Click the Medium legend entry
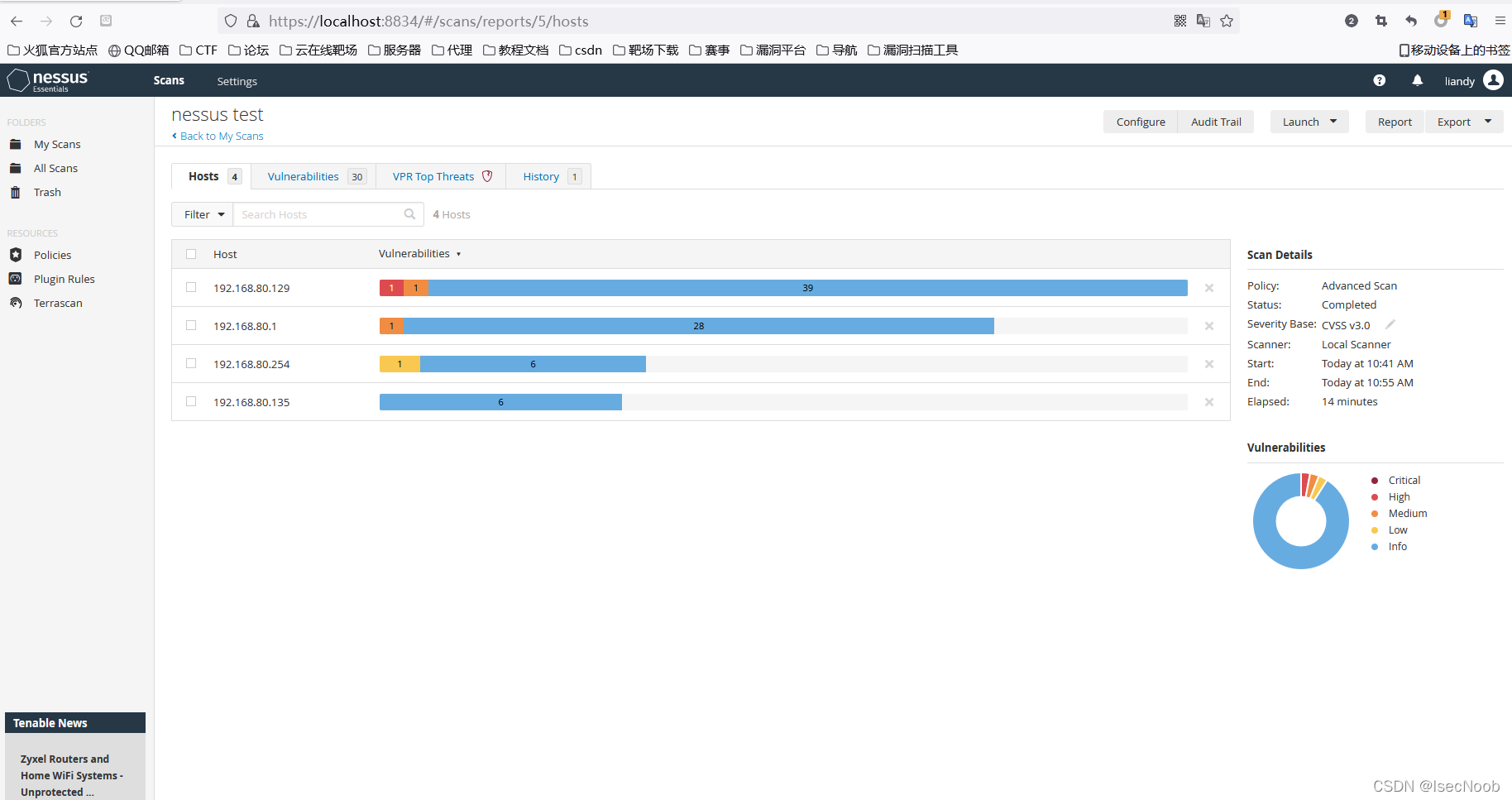 pyautogui.click(x=1399, y=514)
